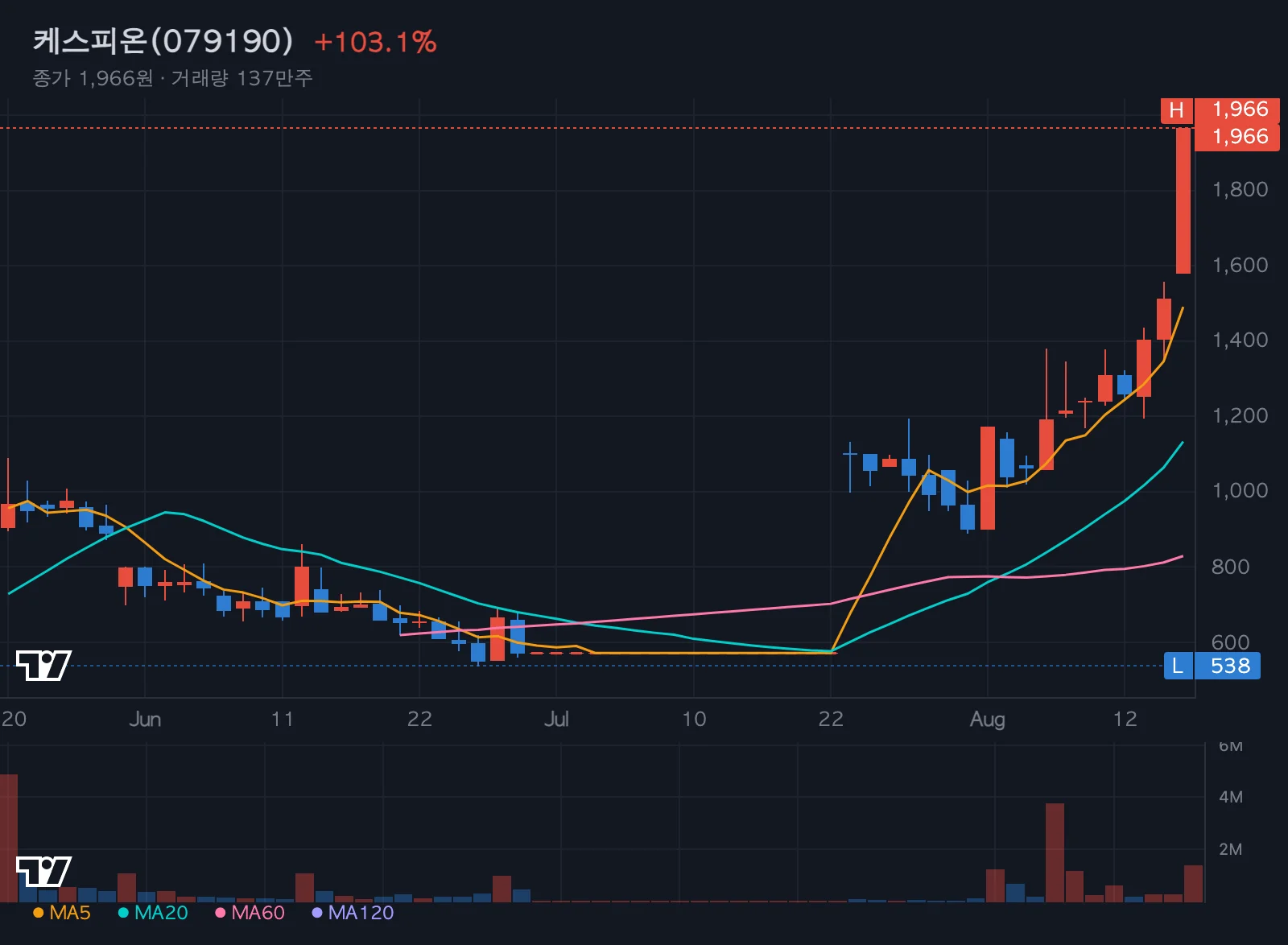This screenshot has width=1288, height=945.
Task: Click the 1,000 price axis label
Action: pos(1240,490)
